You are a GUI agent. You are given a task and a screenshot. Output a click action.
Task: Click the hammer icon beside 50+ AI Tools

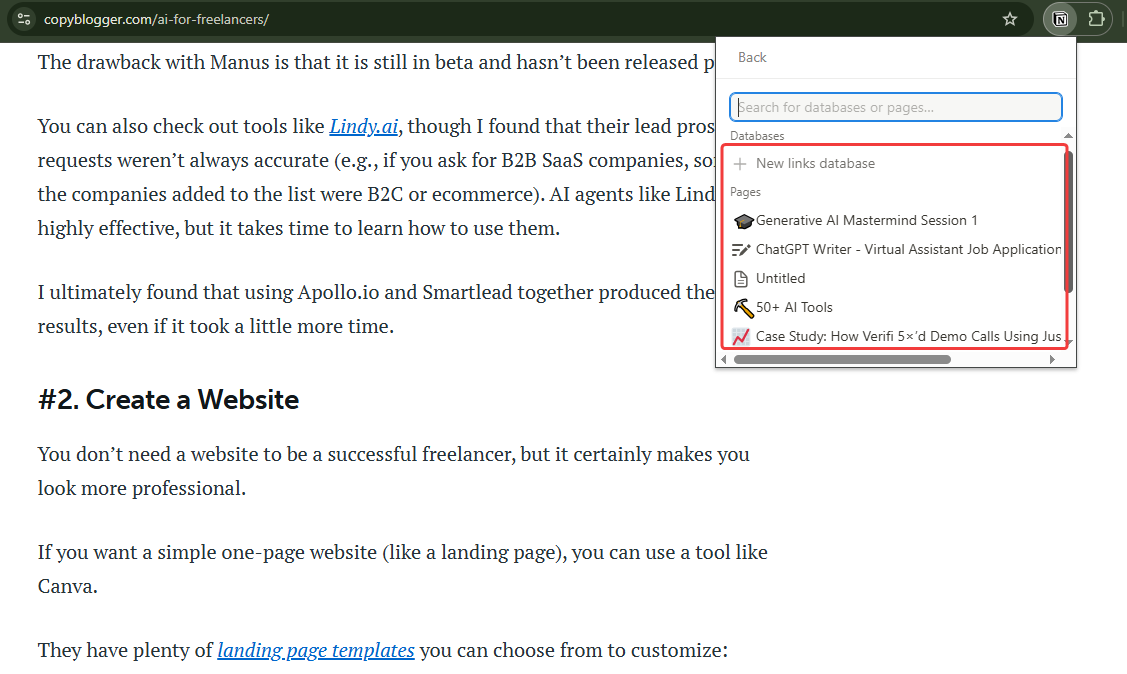[742, 308]
